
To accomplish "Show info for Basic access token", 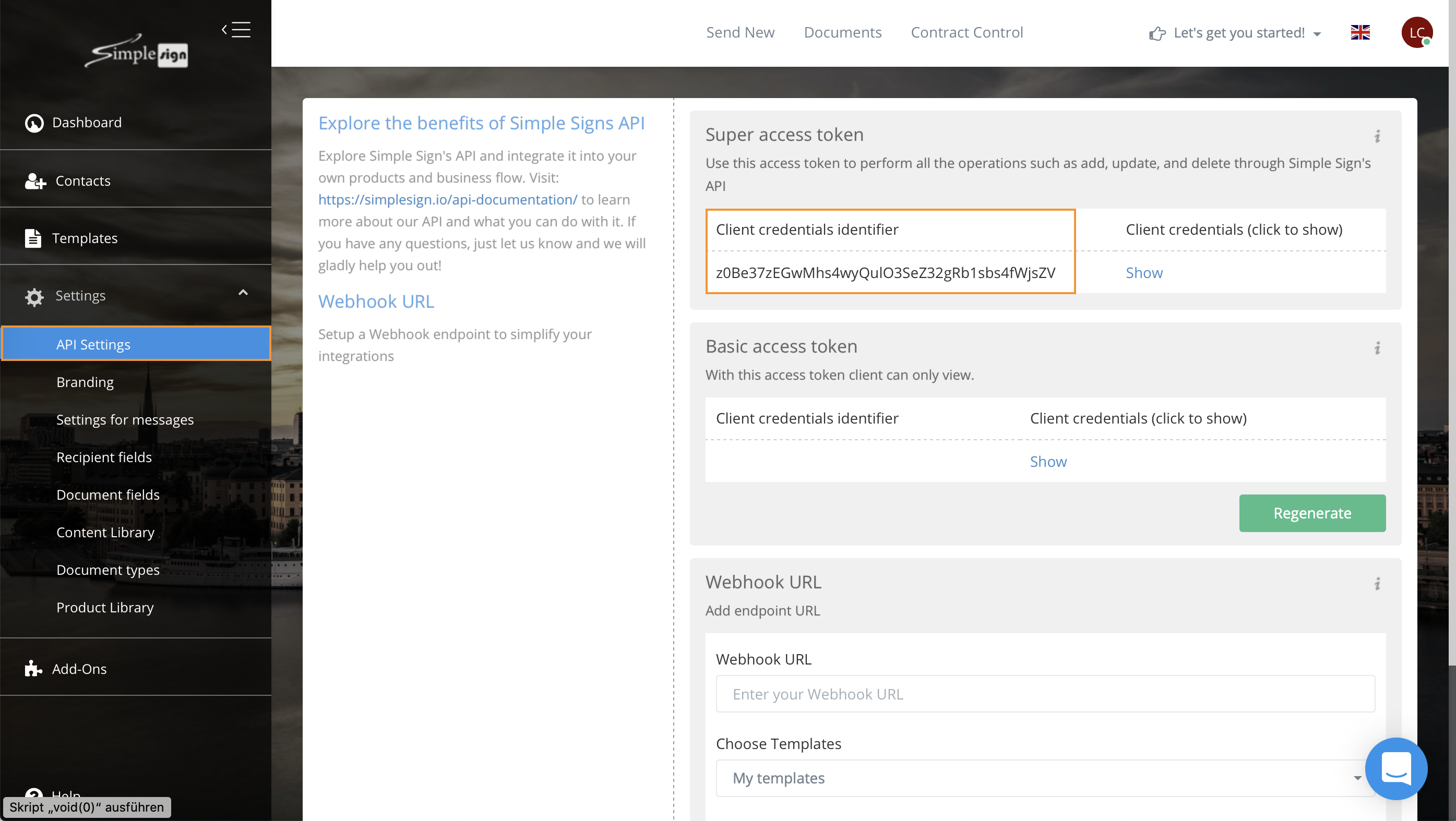I will tap(1377, 348).
